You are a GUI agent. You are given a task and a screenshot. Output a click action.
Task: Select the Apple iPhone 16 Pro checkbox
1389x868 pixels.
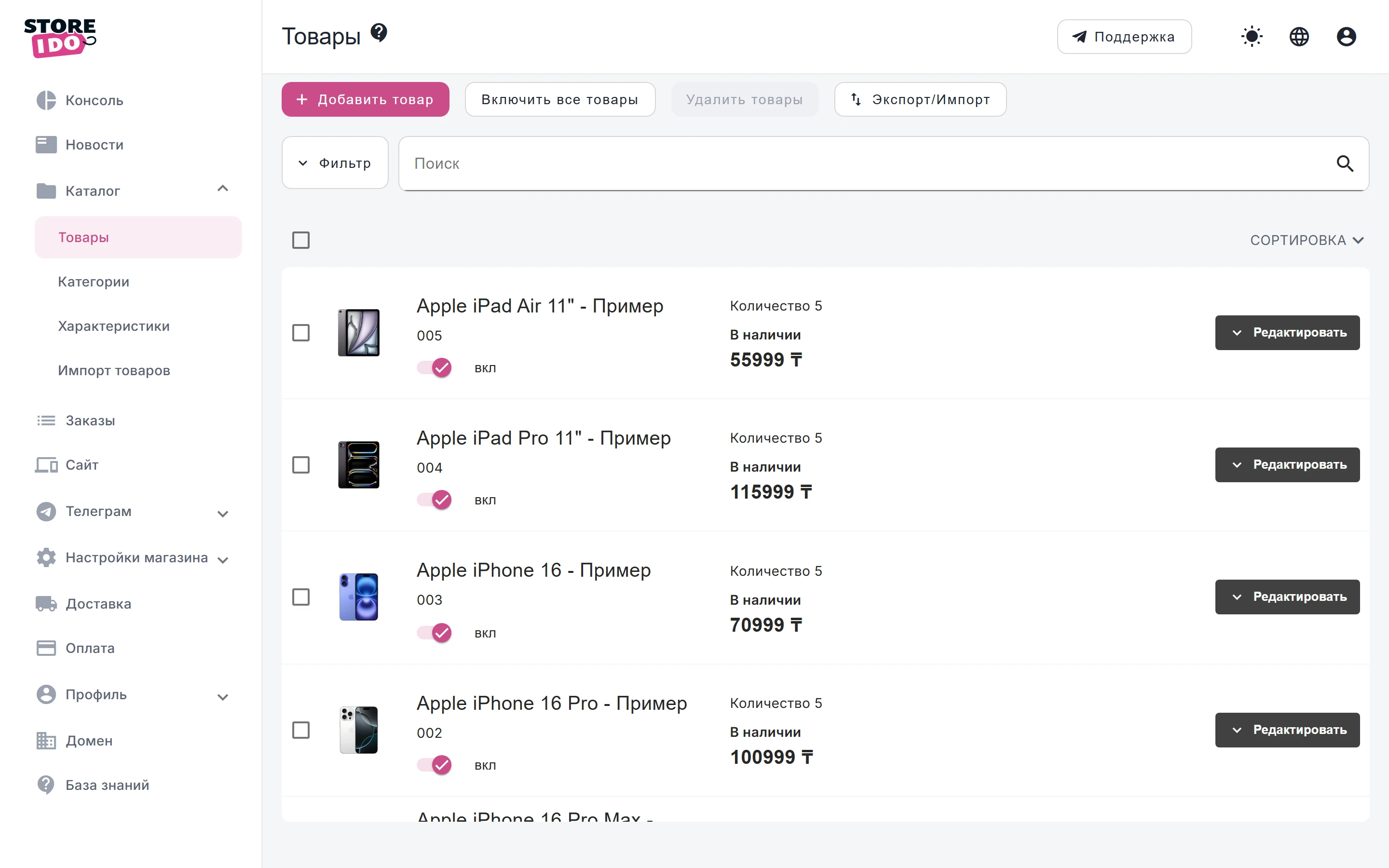coord(301,730)
